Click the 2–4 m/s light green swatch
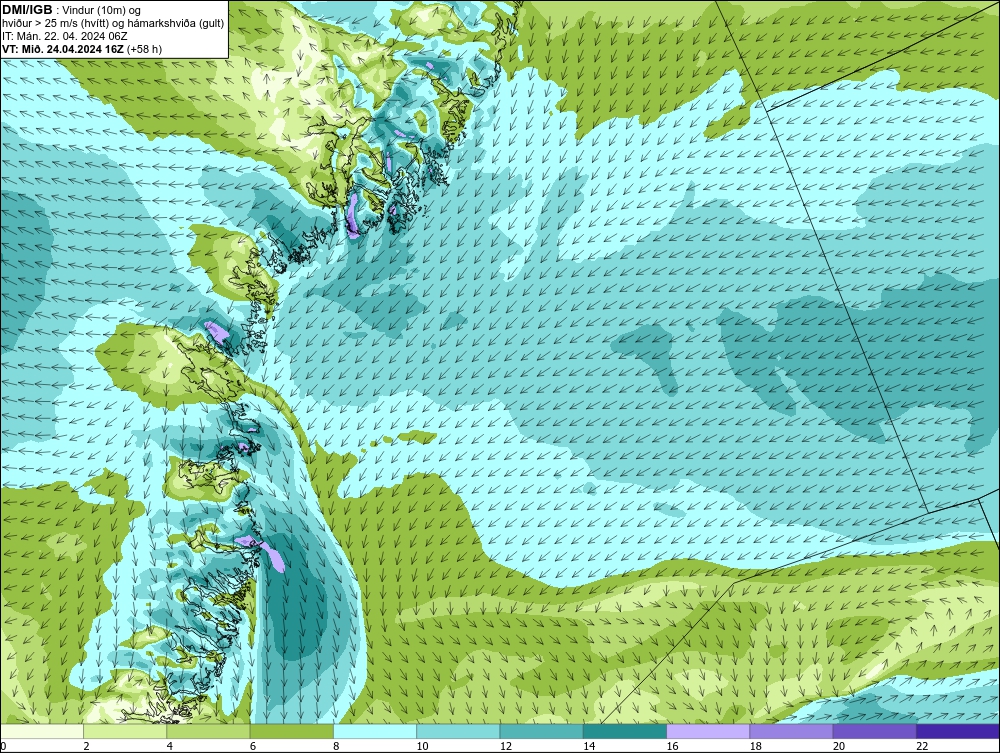The image size is (1000, 753). 125,731
